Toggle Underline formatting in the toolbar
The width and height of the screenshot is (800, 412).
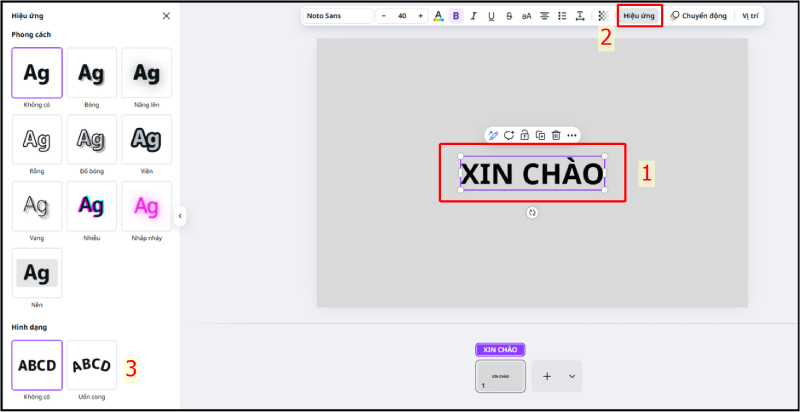pos(491,16)
